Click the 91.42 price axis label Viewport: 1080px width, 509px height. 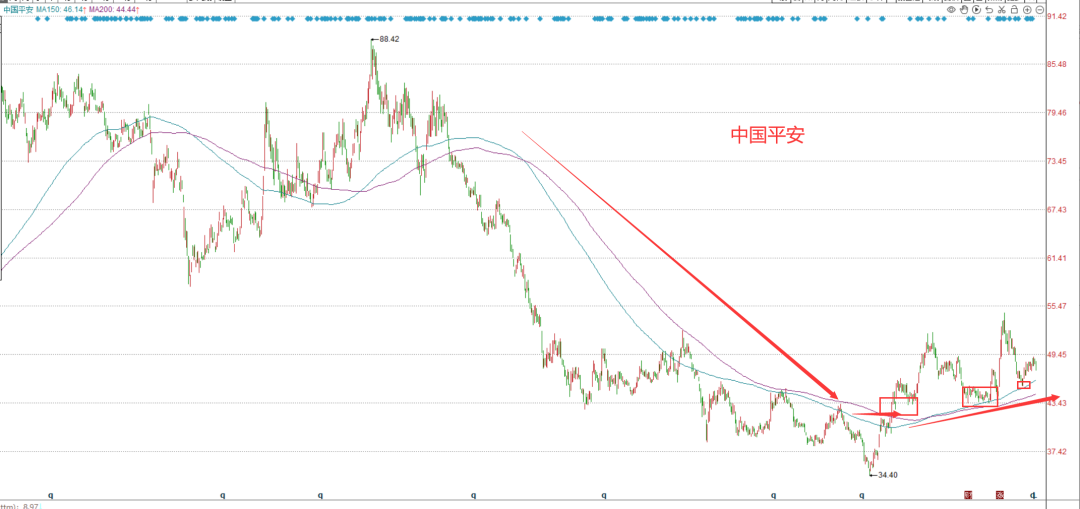click(x=1057, y=16)
